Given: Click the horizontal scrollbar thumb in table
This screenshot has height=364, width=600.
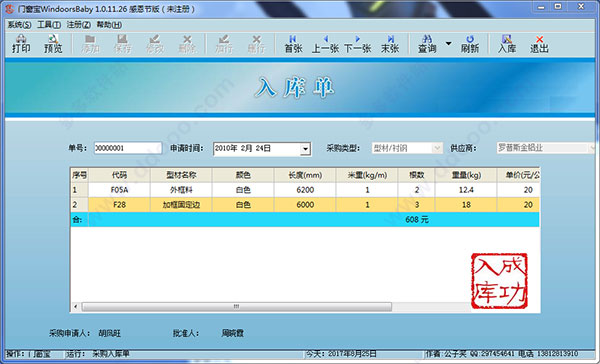Looking at the screenshot, I should (236, 307).
